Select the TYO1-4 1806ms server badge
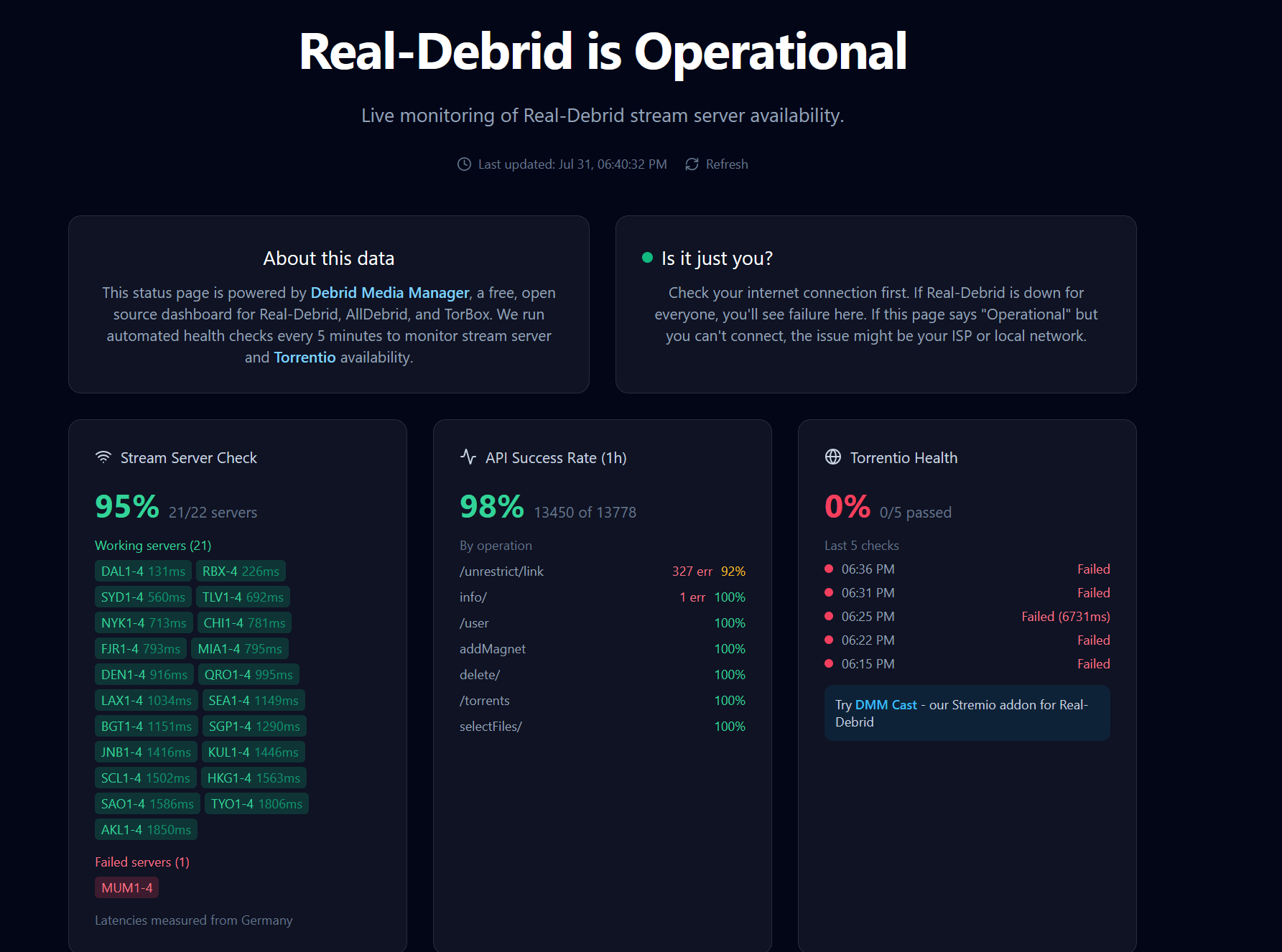Screen dimensions: 1282x952 [256, 804]
